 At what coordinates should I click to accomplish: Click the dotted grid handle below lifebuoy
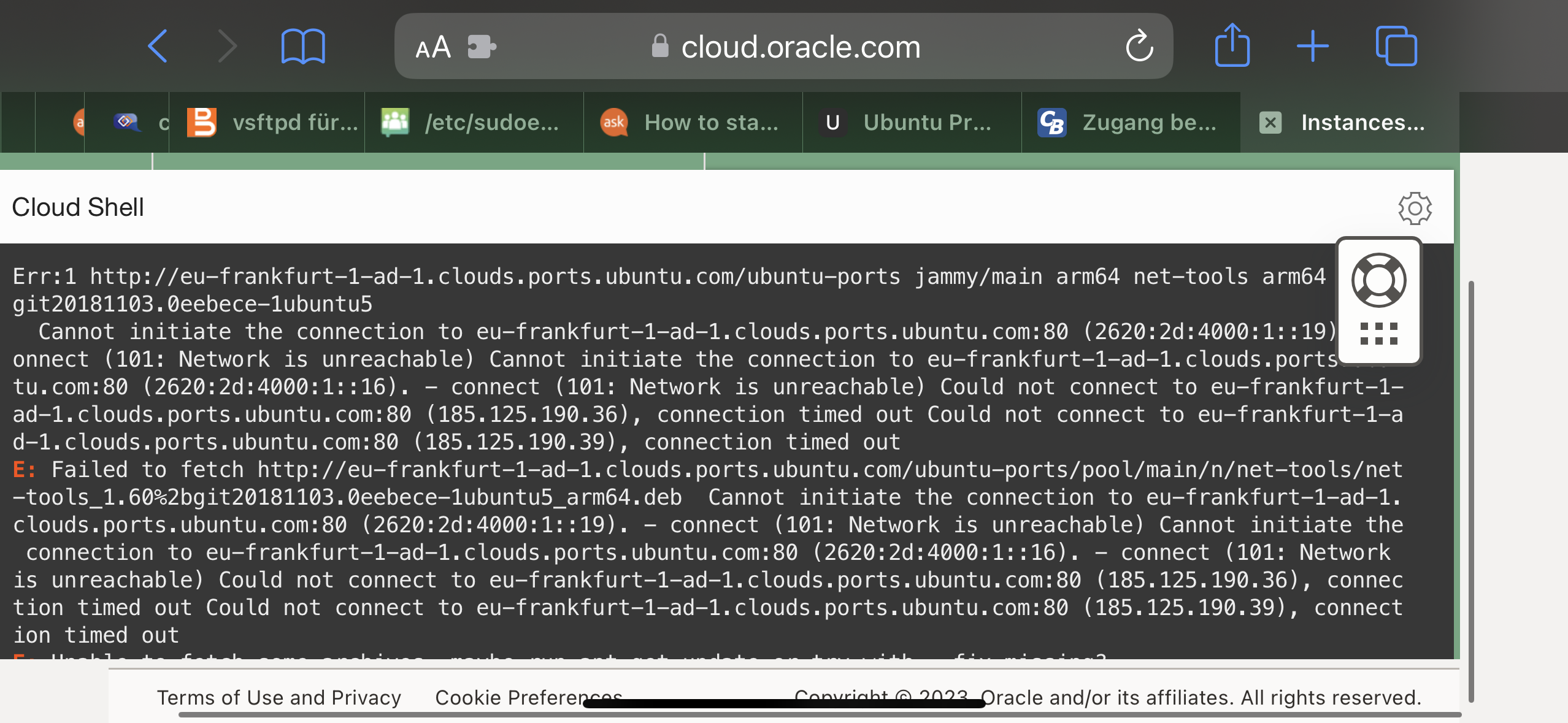(x=1379, y=334)
